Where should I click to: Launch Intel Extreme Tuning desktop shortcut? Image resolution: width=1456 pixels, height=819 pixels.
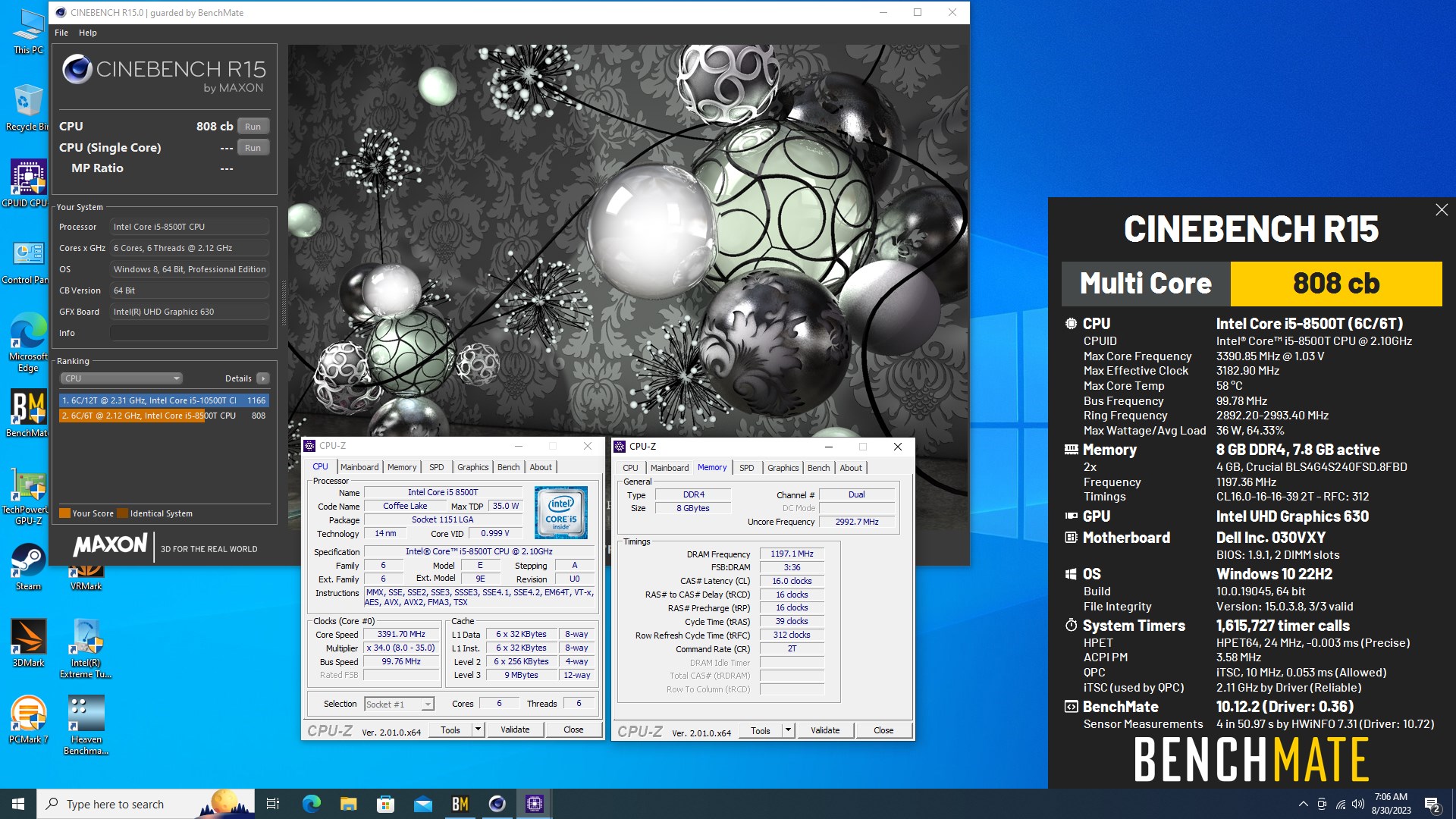(86, 649)
